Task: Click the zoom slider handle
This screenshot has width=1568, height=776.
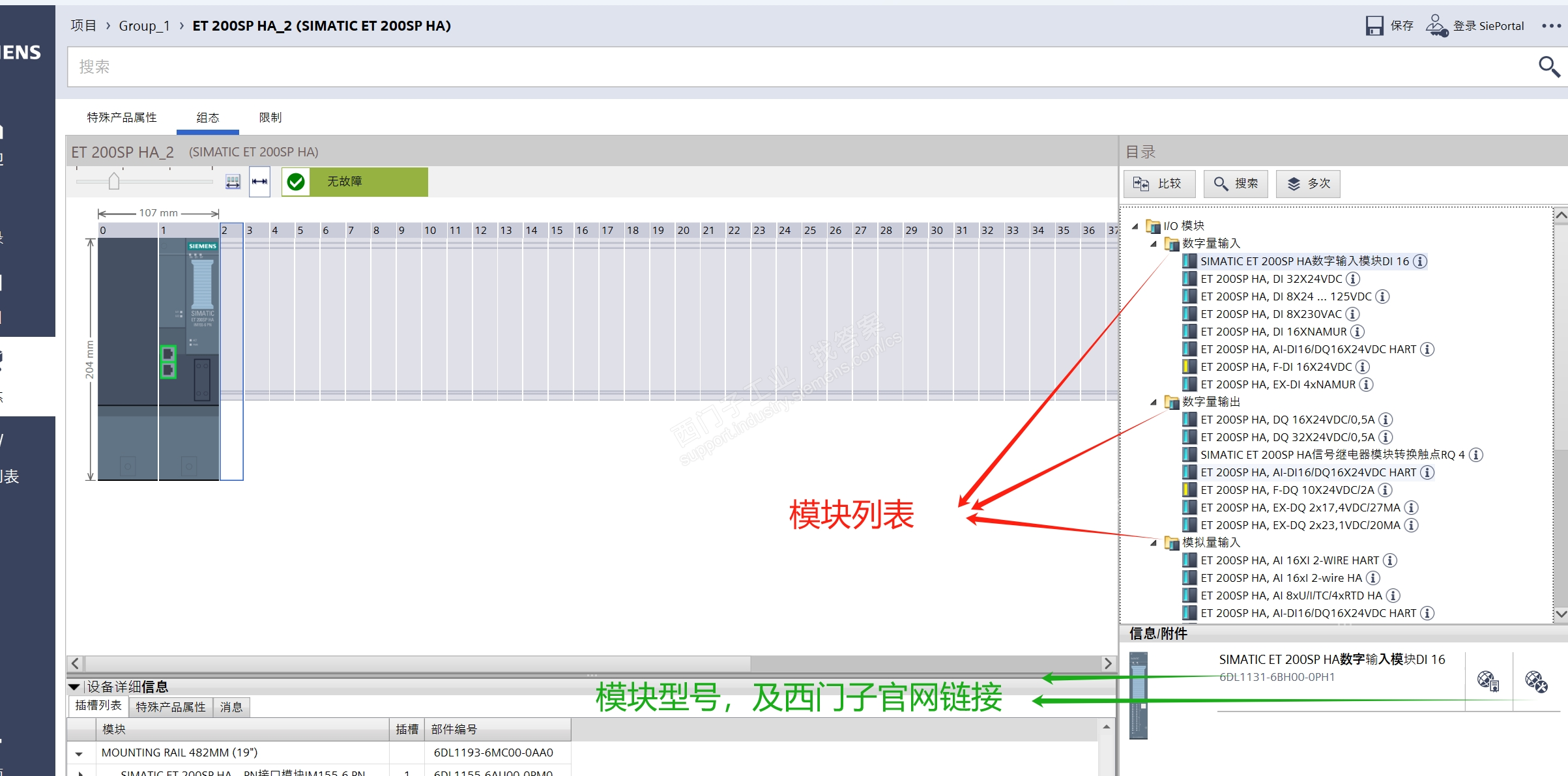Action: [x=114, y=181]
